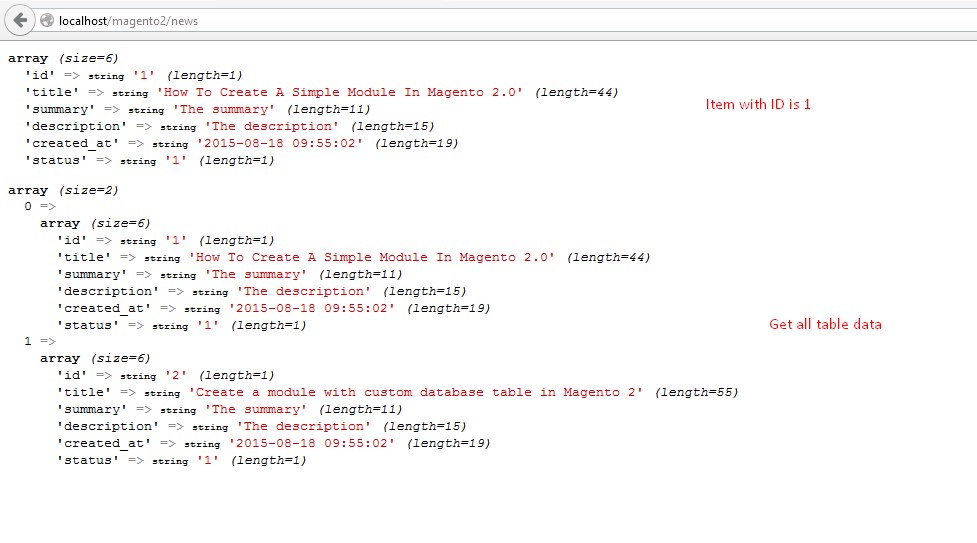Click the 'title' key beside 'Create a module'
Viewport: 977px width, 543px height.
(83, 392)
